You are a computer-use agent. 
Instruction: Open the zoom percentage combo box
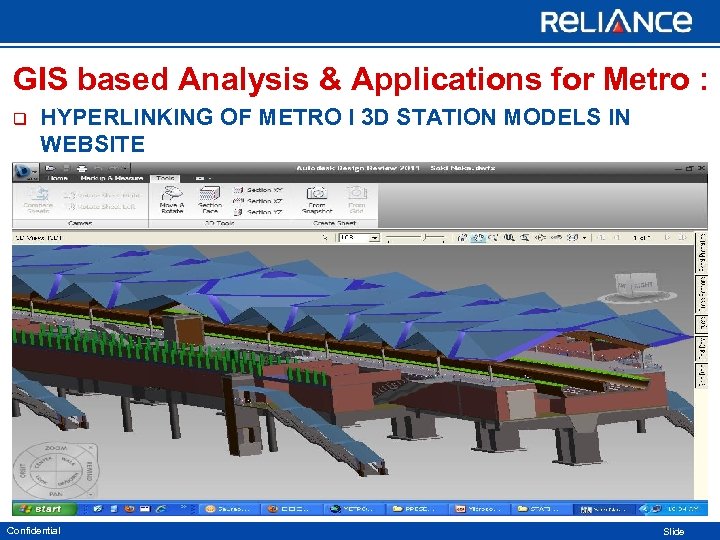[x=359, y=238]
